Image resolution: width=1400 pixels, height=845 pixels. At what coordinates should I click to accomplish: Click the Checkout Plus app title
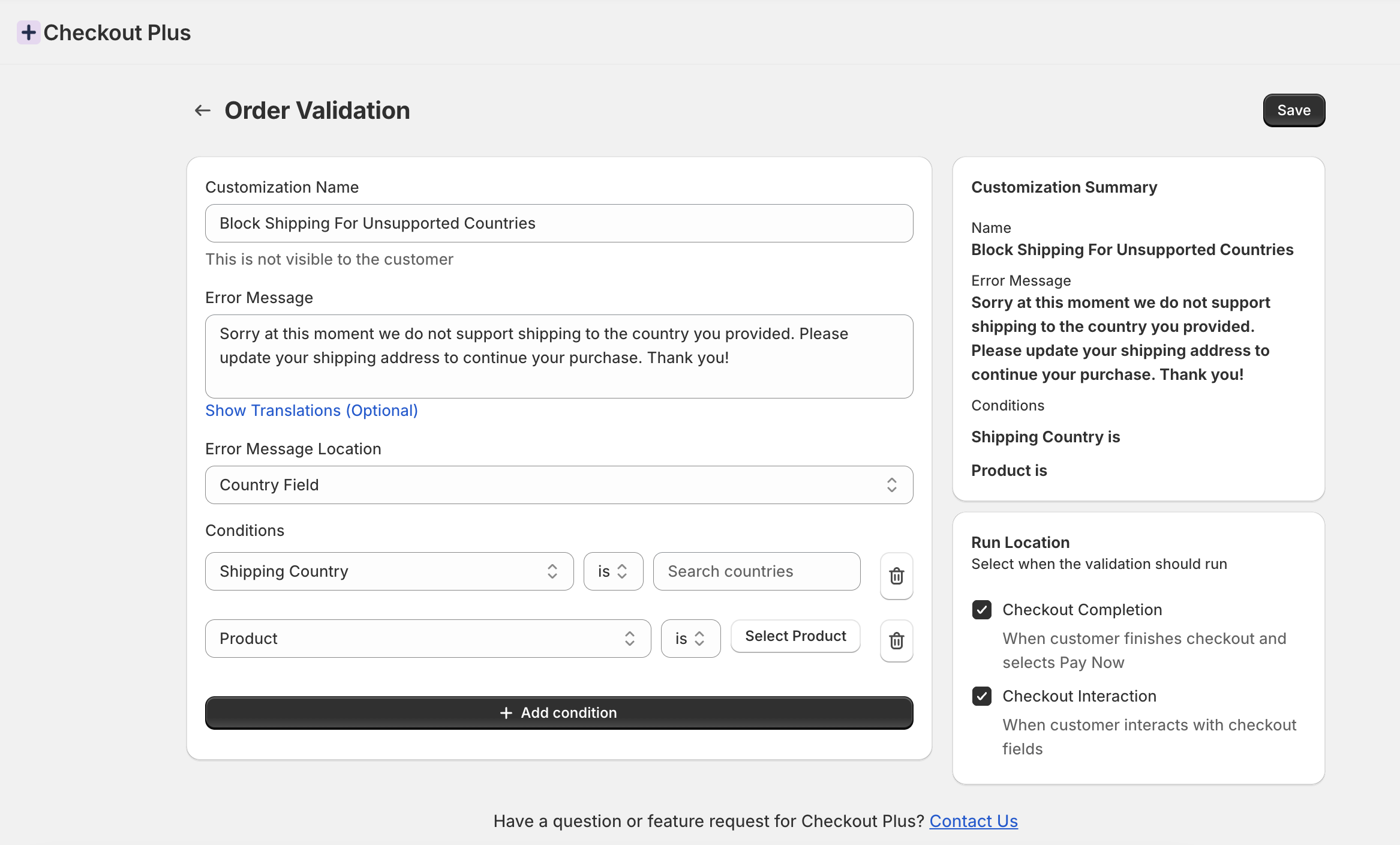click(117, 32)
